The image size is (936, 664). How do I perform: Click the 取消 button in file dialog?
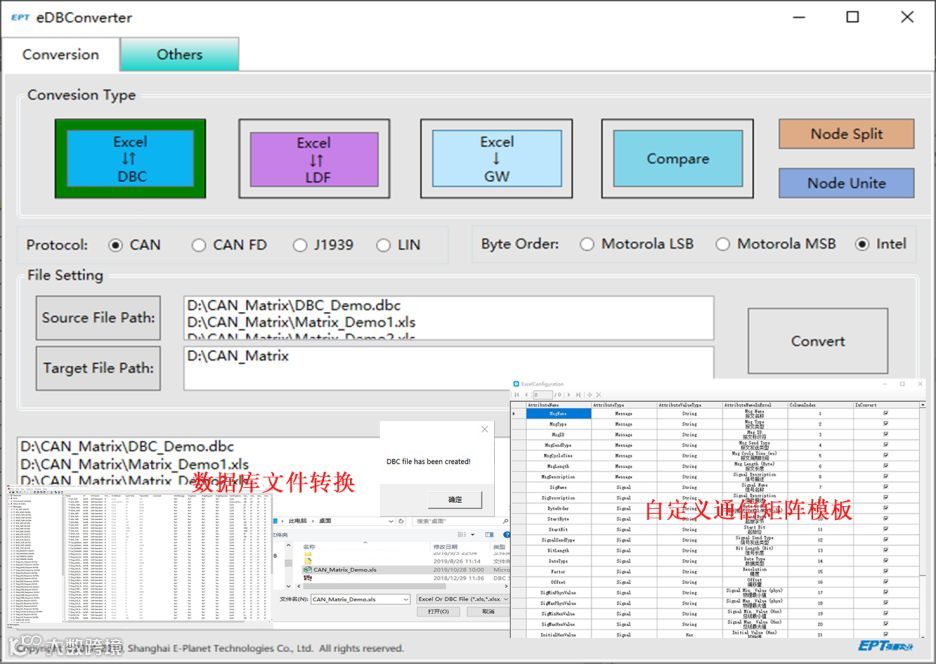point(488,611)
